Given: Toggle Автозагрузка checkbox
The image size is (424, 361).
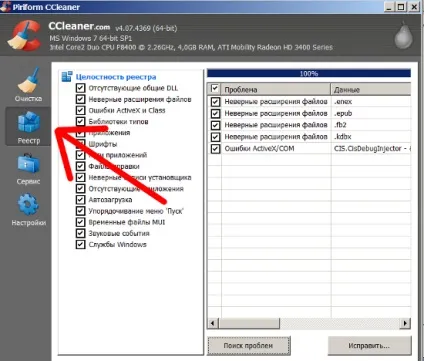Looking at the screenshot, I should [80, 200].
